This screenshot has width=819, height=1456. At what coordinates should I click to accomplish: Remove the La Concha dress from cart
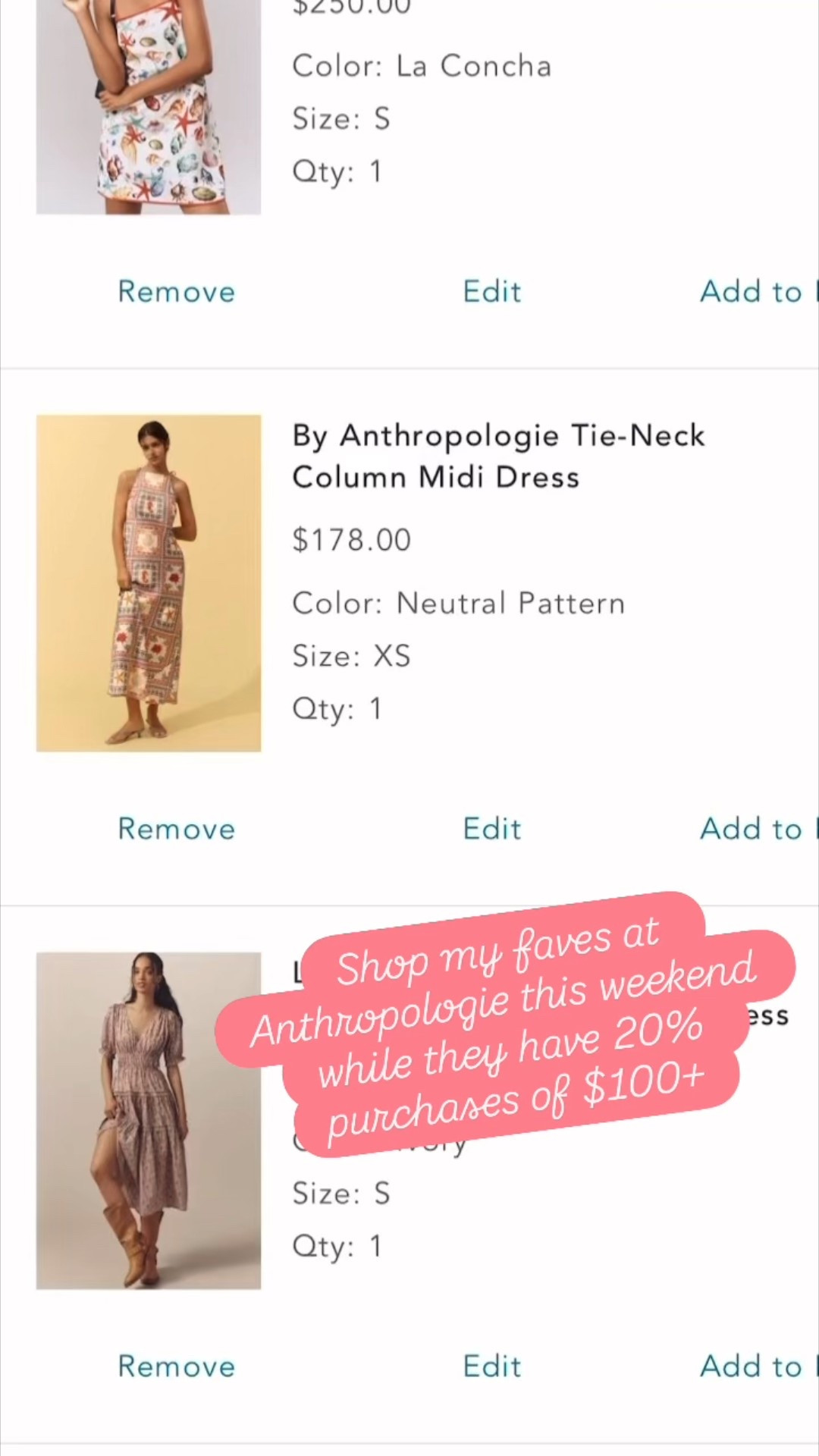coord(176,291)
